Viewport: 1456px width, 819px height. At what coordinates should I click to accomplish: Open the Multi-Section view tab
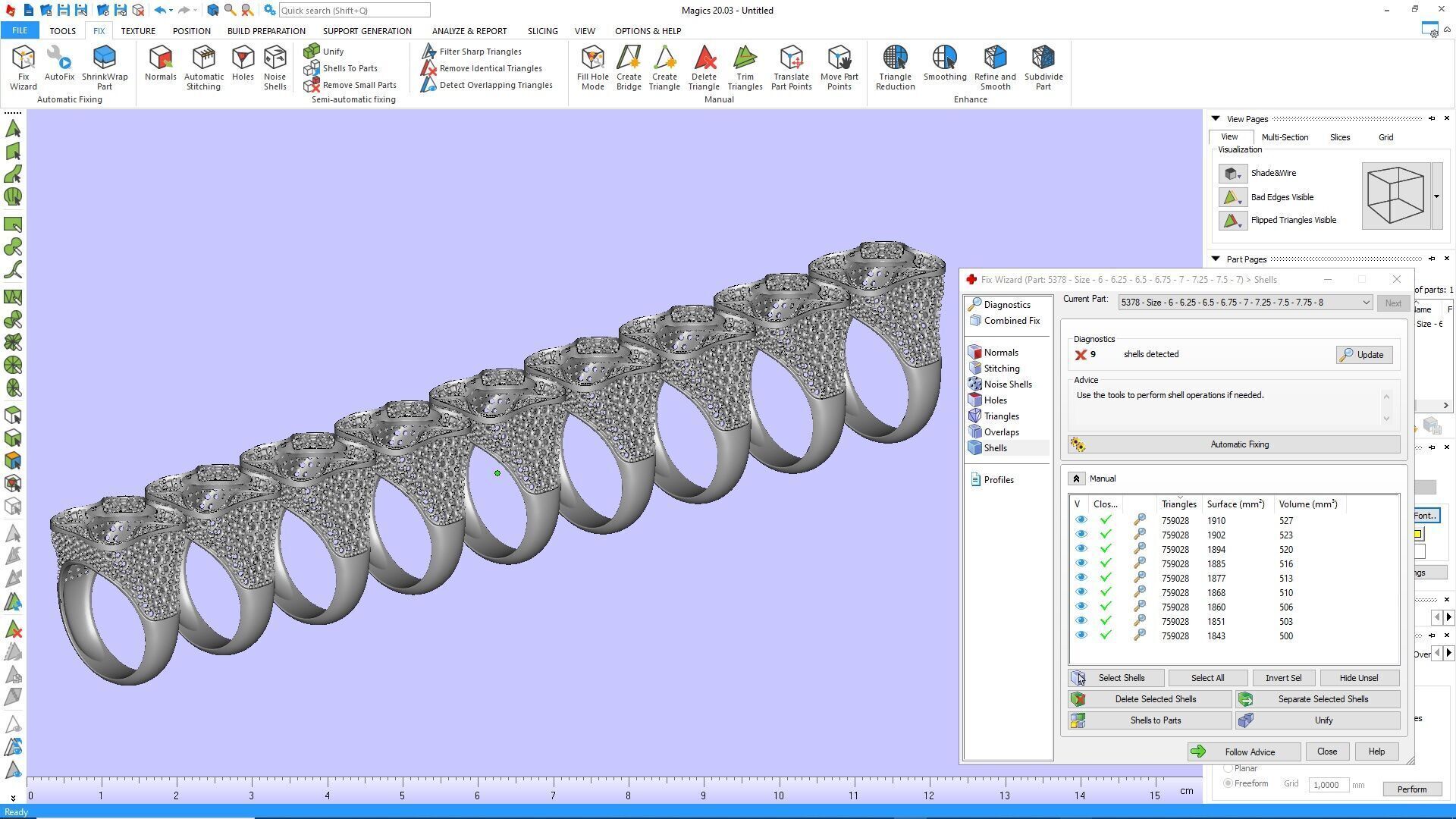coord(1285,137)
